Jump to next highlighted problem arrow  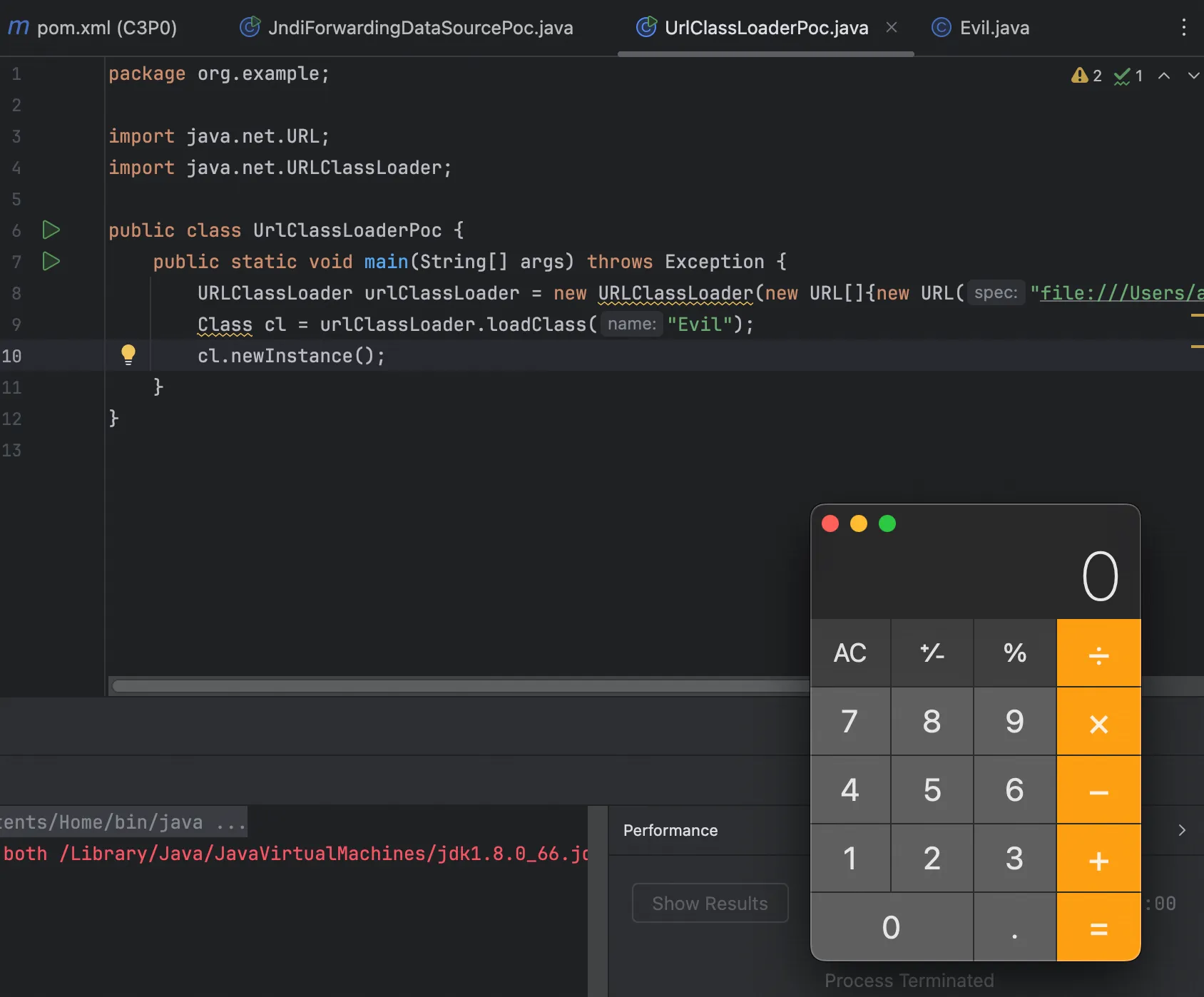click(1193, 76)
